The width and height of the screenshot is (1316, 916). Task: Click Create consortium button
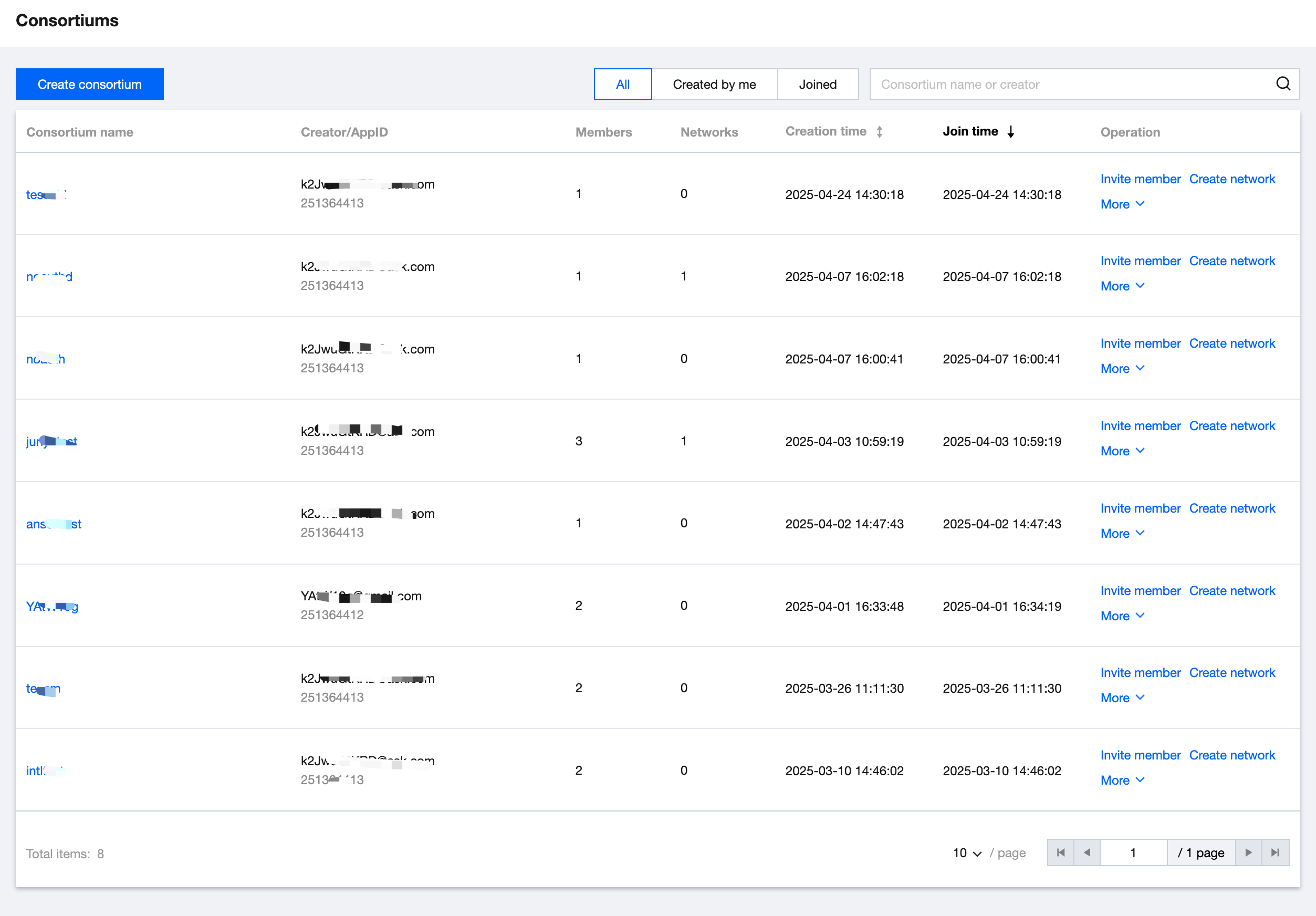coord(89,84)
